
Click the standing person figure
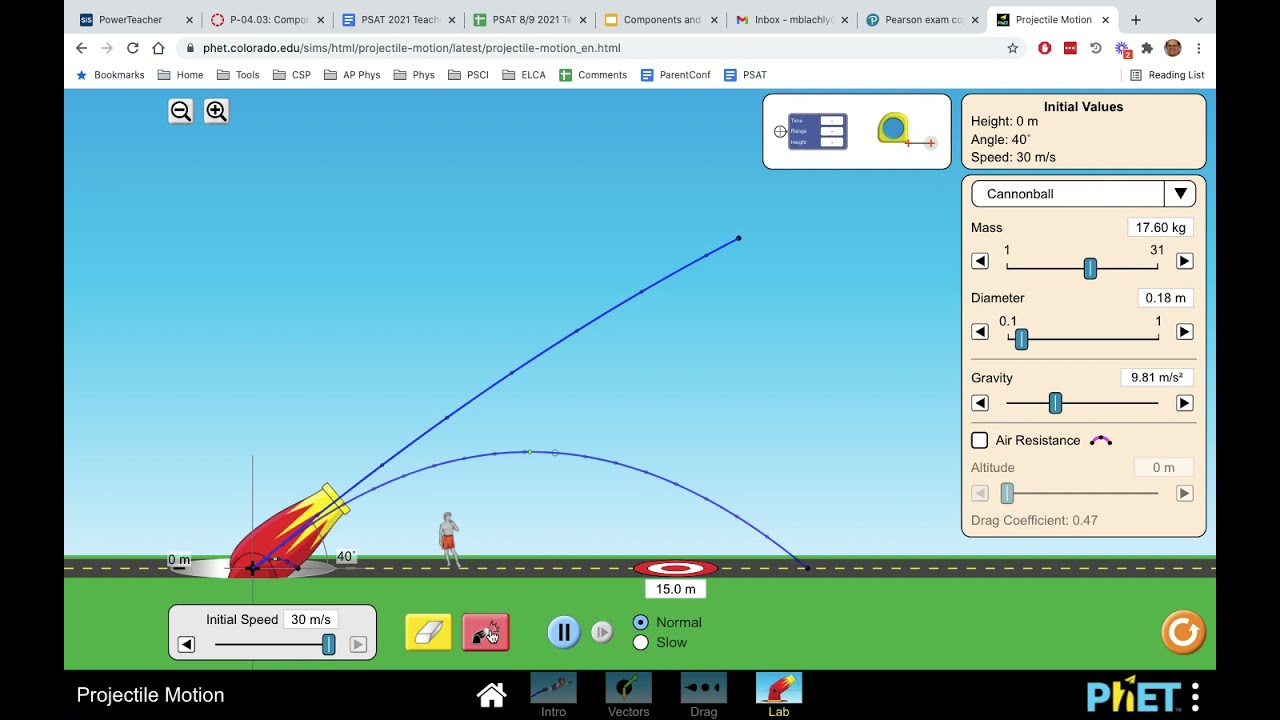tap(449, 540)
